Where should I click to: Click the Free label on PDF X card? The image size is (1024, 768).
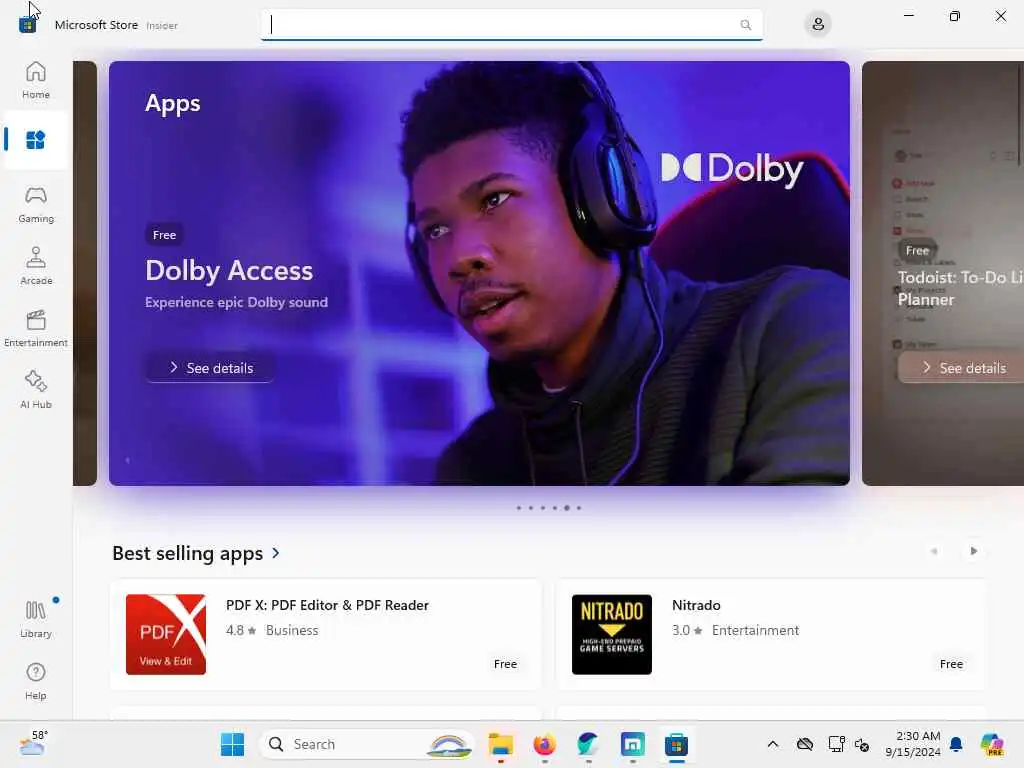tap(505, 664)
